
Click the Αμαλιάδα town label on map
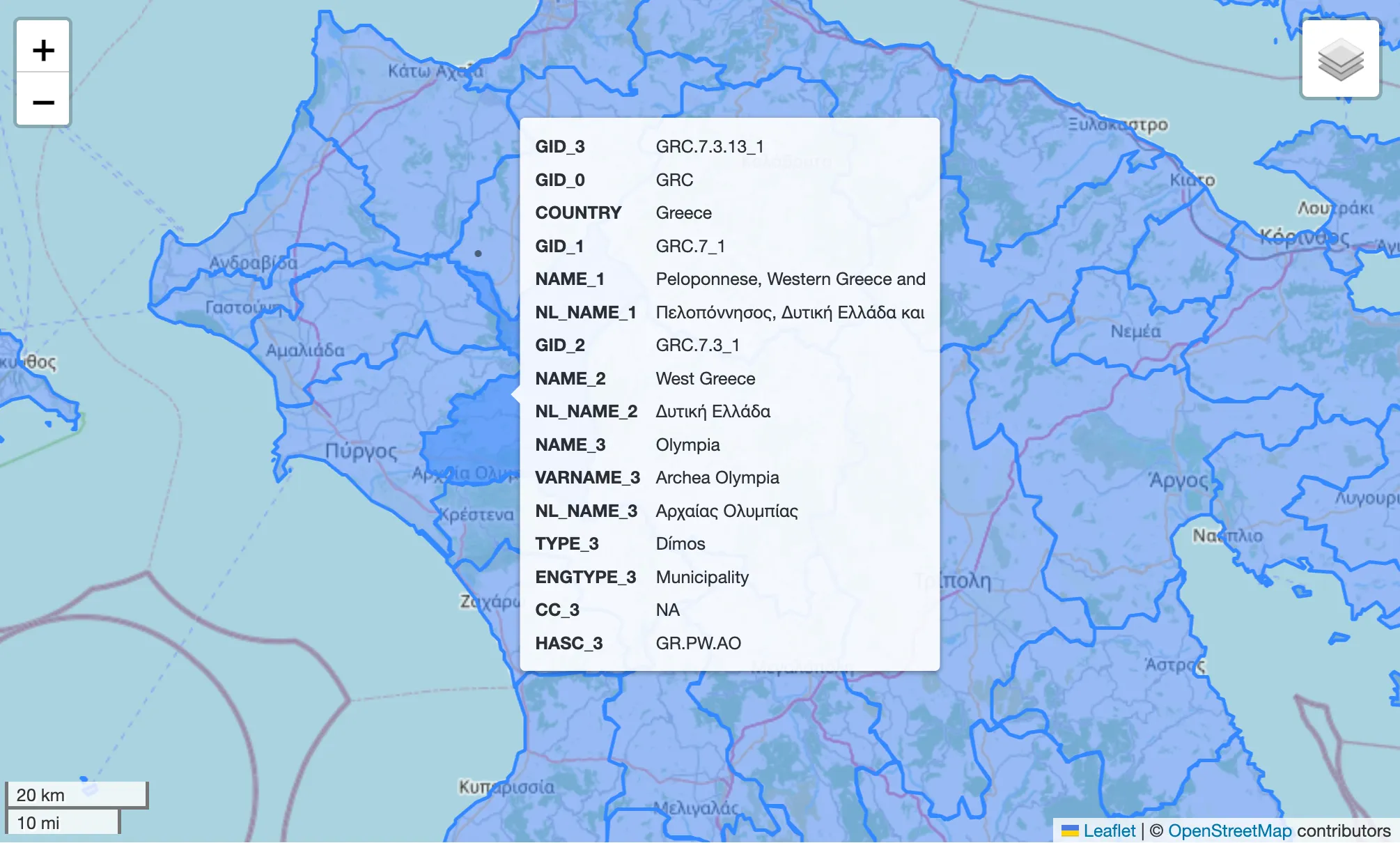pos(305,350)
